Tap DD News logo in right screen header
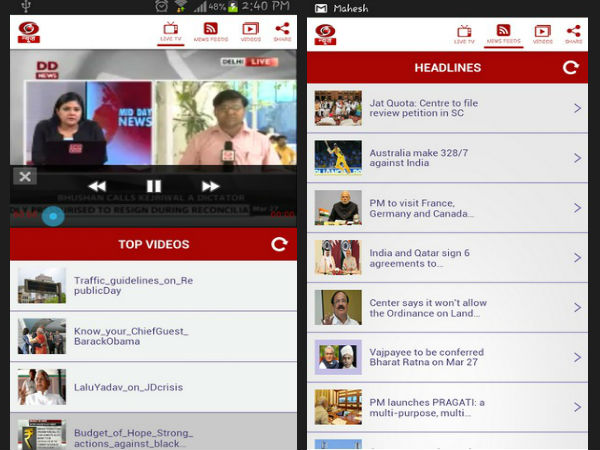Image resolution: width=600 pixels, height=450 pixels. coord(325,34)
